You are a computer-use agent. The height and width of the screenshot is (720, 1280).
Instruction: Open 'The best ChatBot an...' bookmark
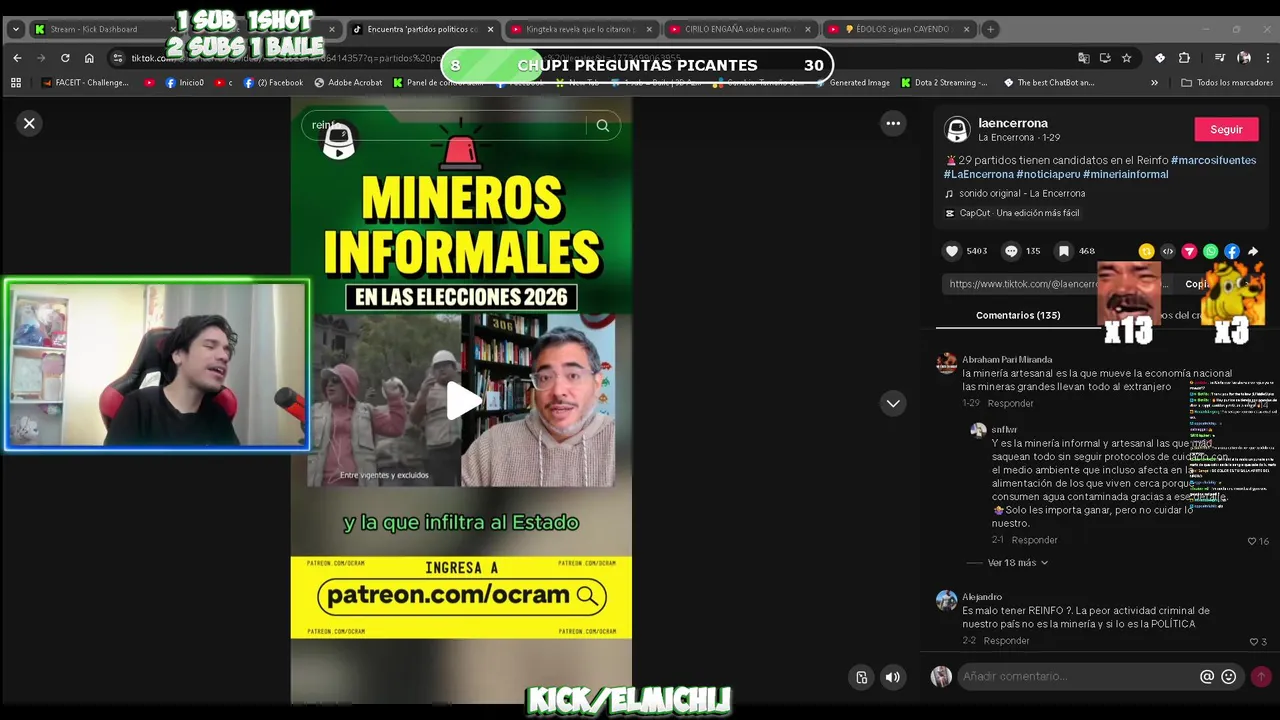tap(1048, 83)
